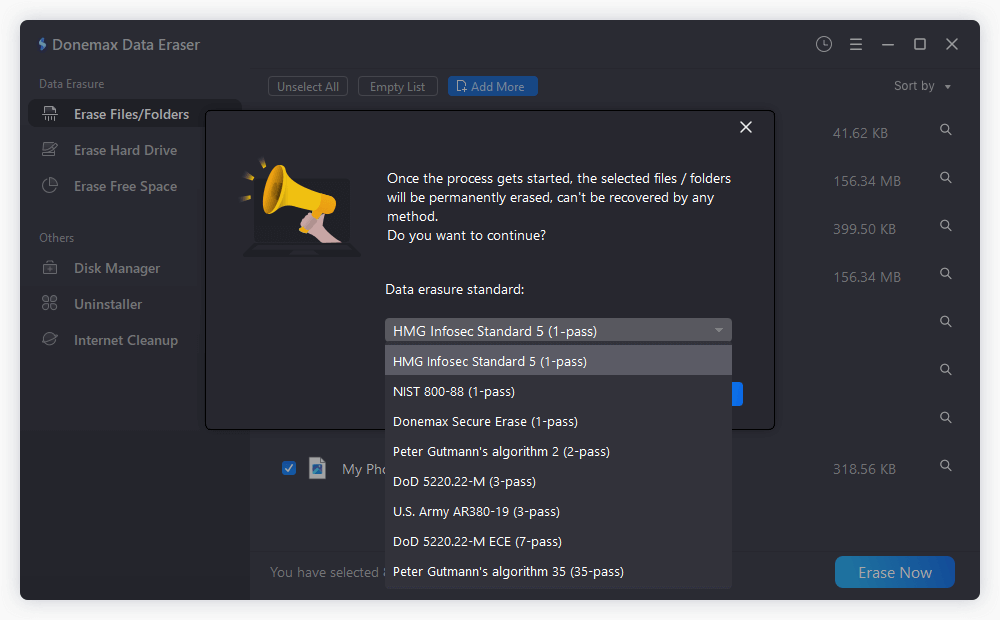Click the magnifier icon beside 399.50 MB
Image resolution: width=1000 pixels, height=620 pixels.
click(945, 227)
